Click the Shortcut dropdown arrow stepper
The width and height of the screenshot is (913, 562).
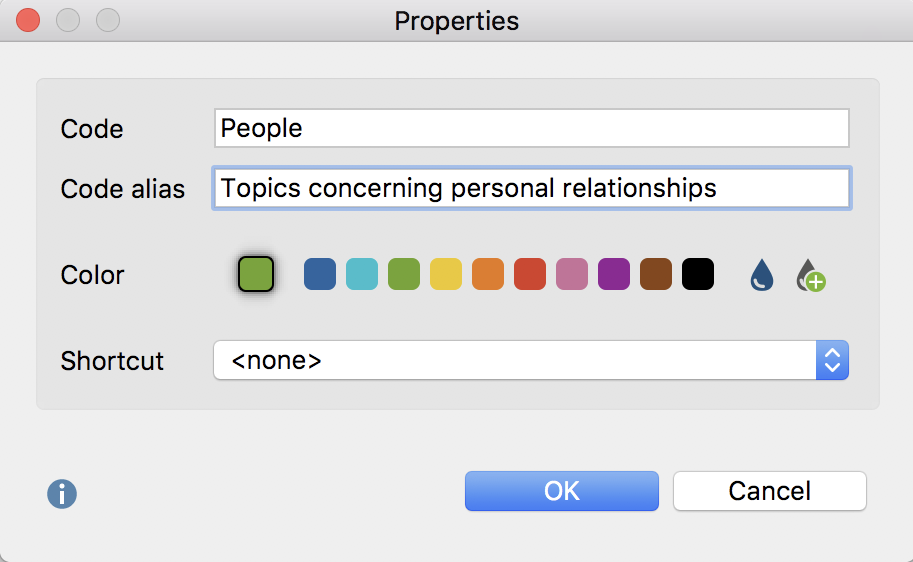click(832, 360)
